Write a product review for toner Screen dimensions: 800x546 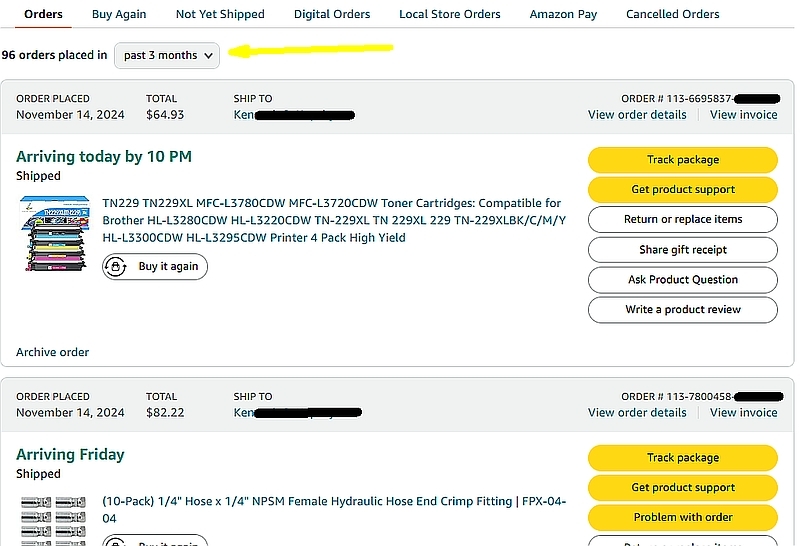click(x=683, y=309)
